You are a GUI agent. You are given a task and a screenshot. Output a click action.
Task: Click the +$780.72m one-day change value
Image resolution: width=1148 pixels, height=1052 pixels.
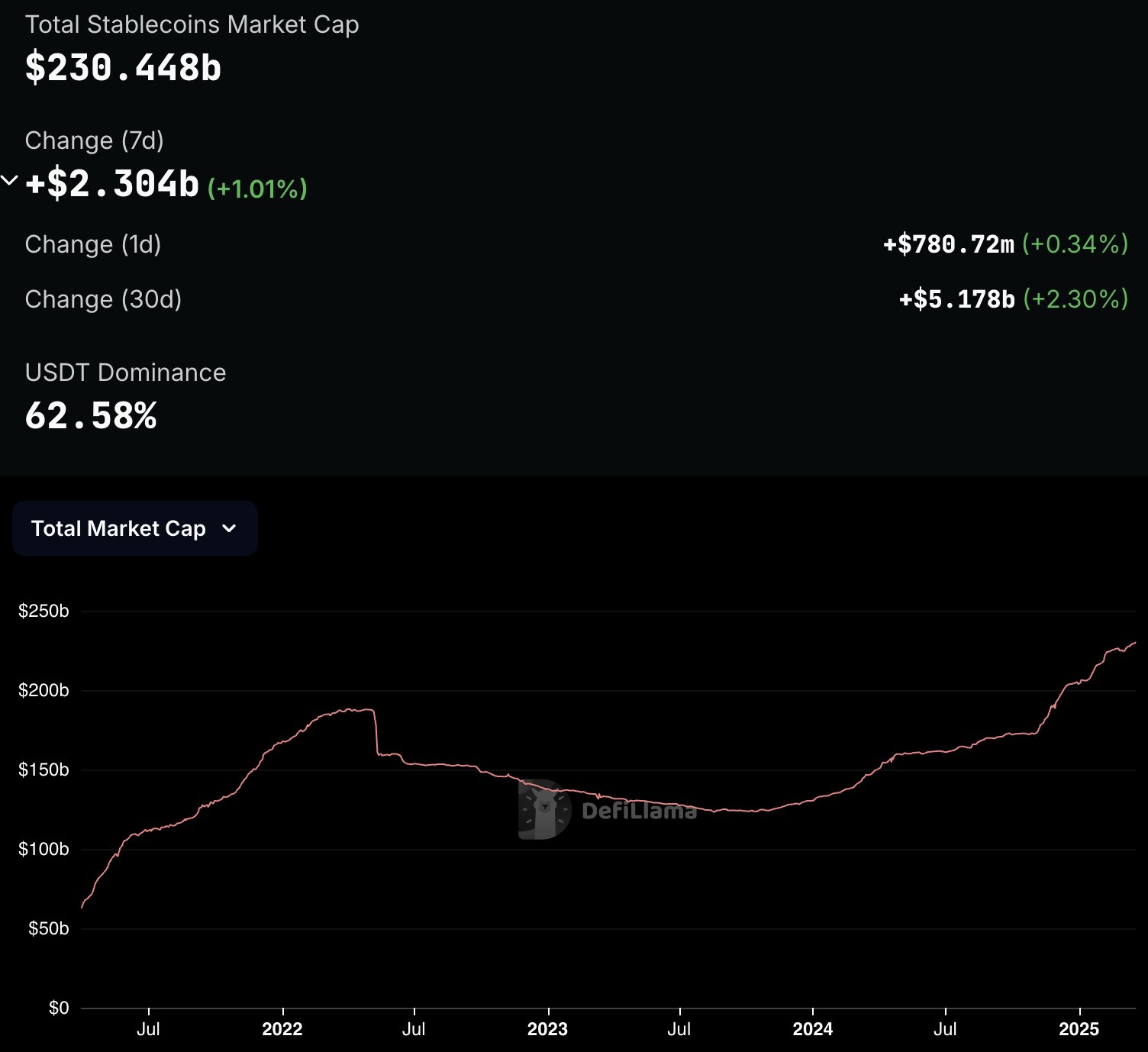(x=949, y=244)
